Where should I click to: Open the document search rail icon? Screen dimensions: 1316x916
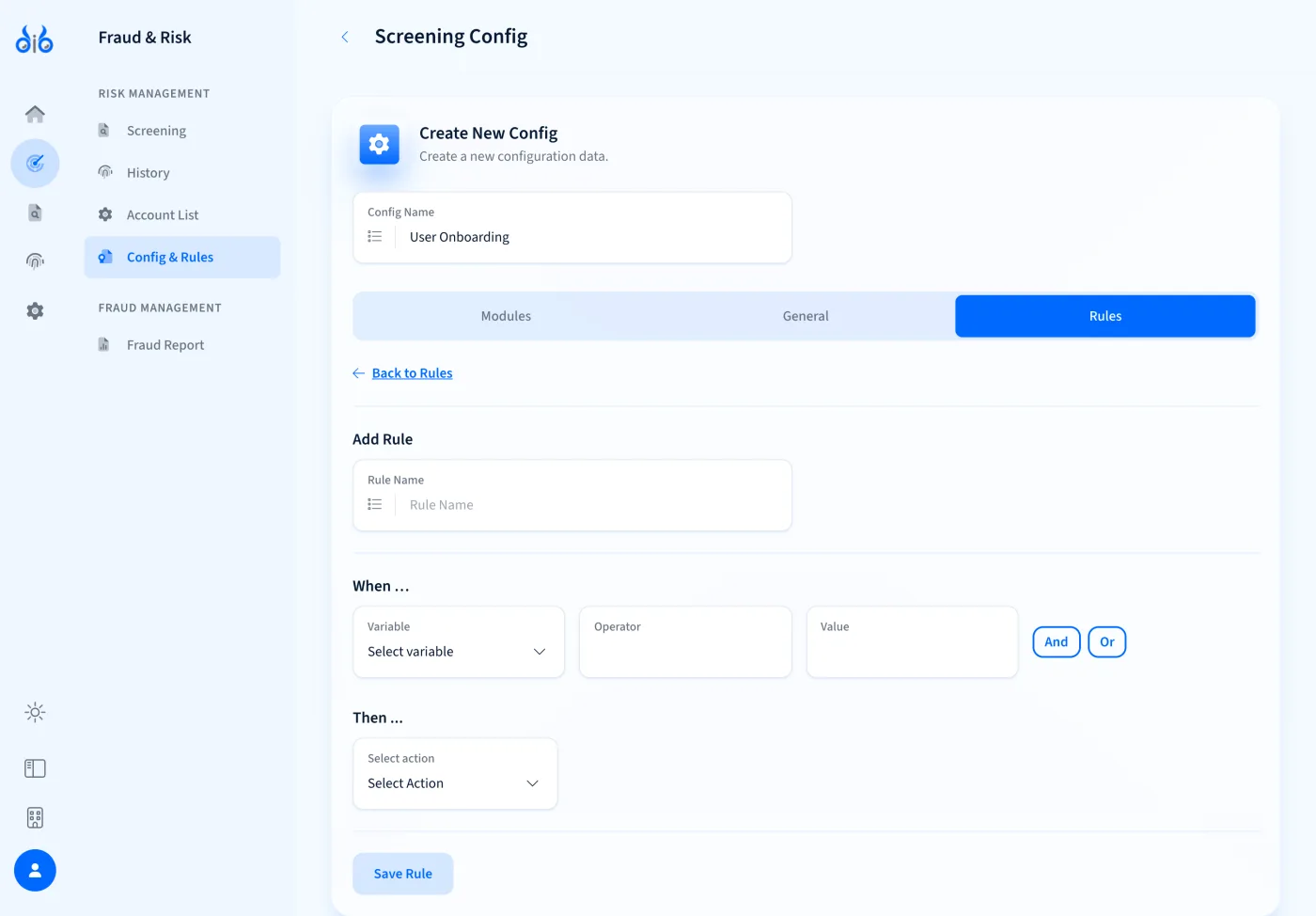point(35,213)
